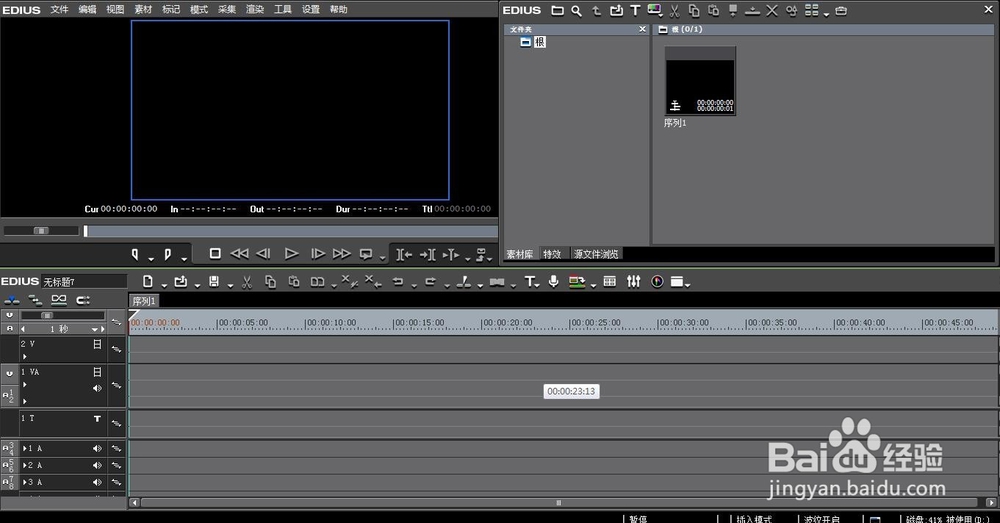Click the copy icon in timeline toolbar
Image resolution: width=1000 pixels, height=523 pixels.
[x=270, y=281]
